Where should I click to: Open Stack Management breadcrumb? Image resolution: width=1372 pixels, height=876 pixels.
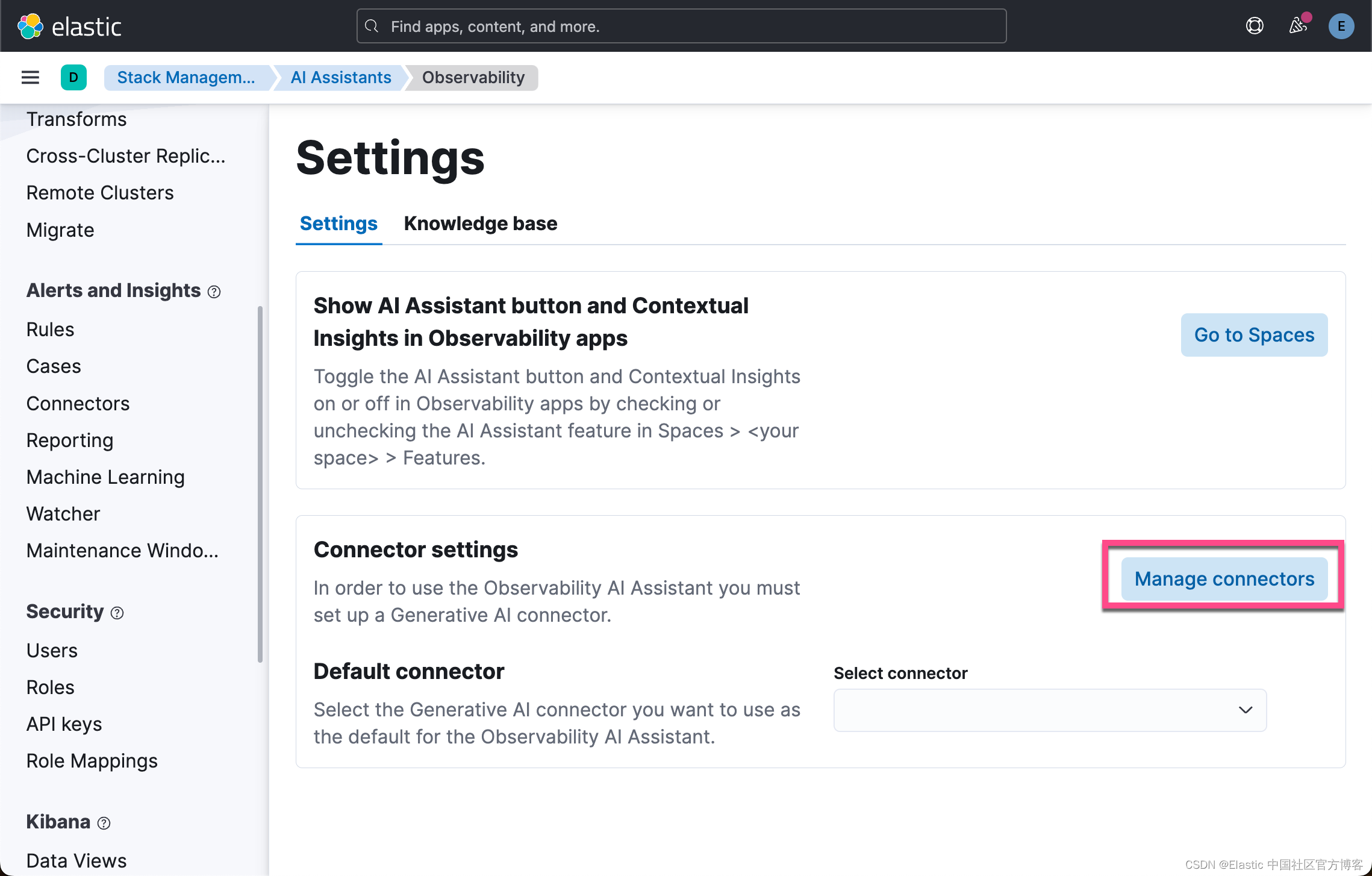point(186,77)
